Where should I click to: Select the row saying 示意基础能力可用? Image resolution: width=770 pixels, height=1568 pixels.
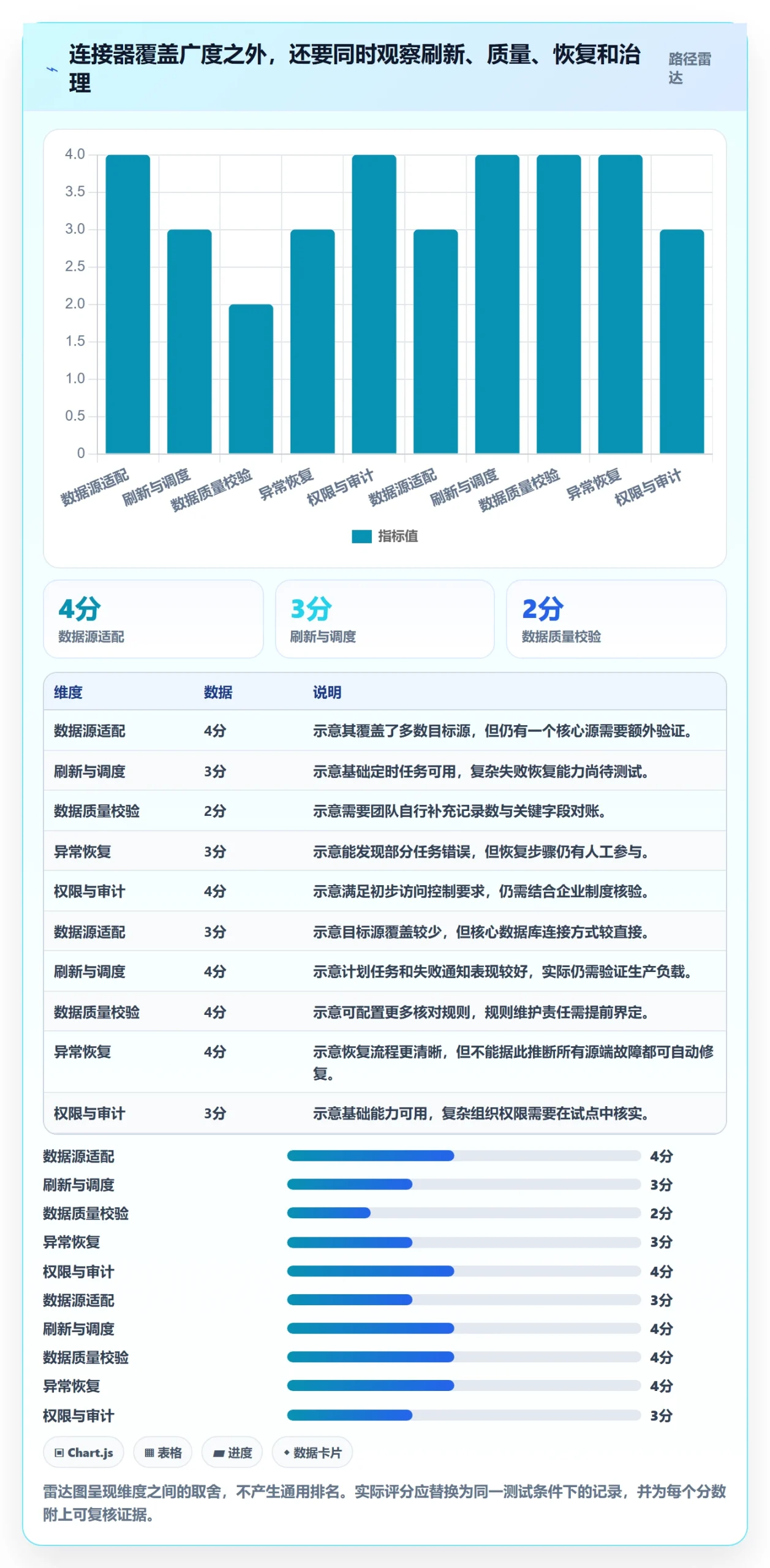tap(385, 1113)
